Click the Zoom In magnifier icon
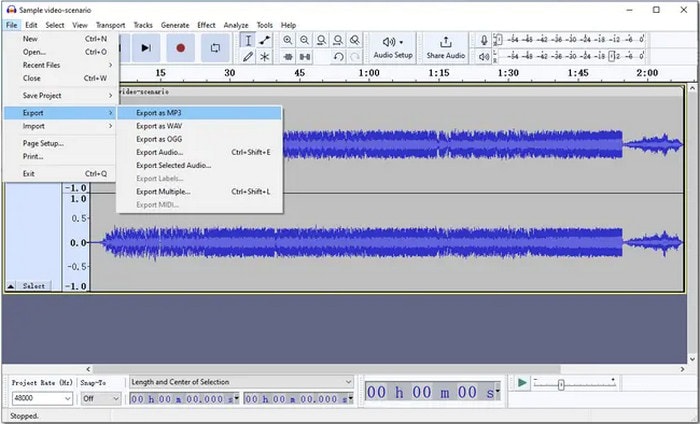Viewport: 700px width, 424px height. point(288,40)
